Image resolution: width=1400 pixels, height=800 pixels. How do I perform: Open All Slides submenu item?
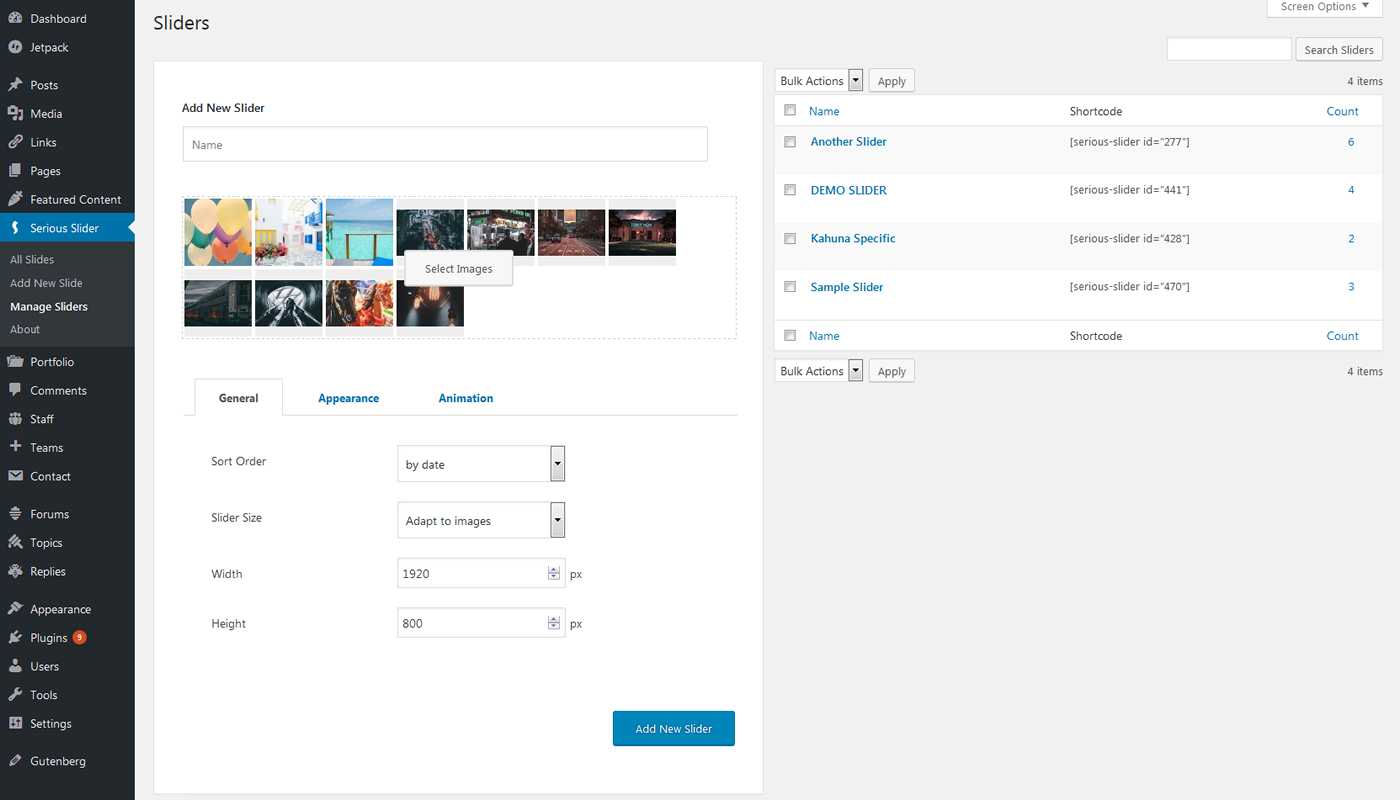32,259
